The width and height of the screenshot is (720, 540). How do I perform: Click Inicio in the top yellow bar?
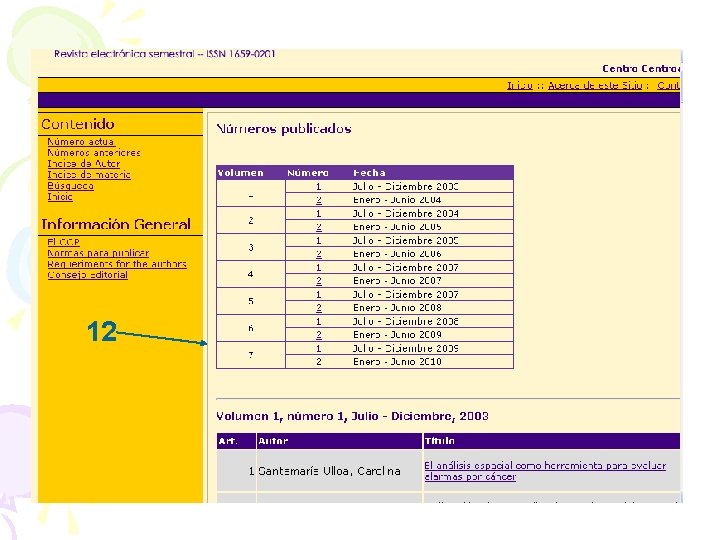click(520, 85)
